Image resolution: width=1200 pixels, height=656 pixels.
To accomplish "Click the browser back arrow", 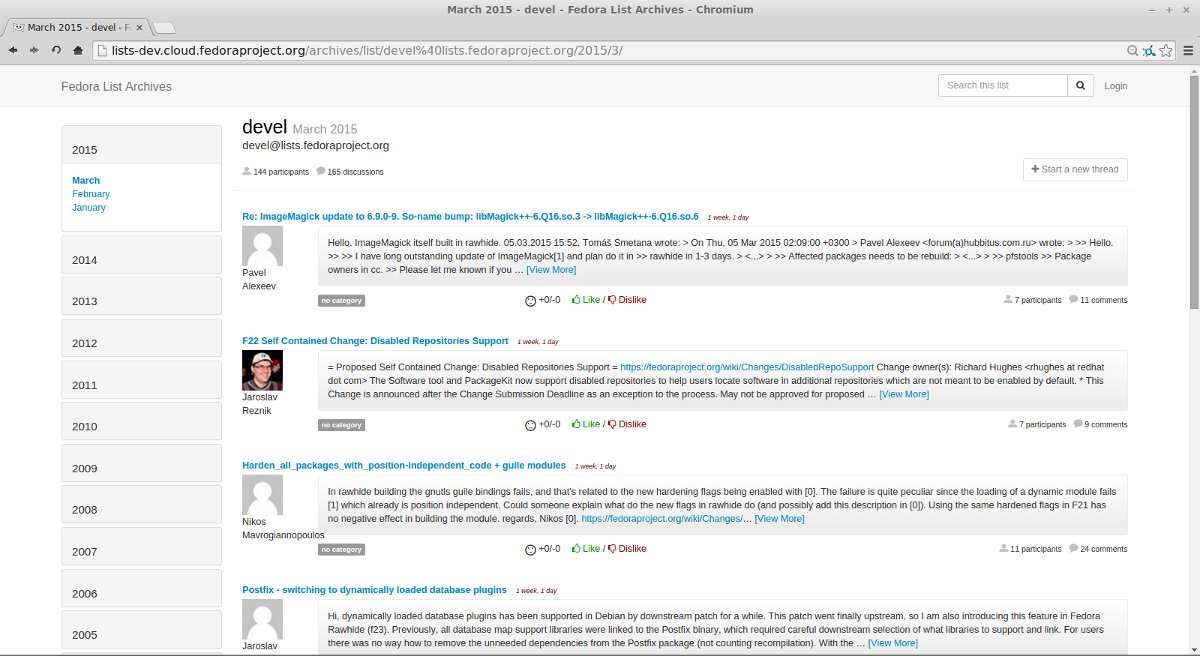I will [x=13, y=50].
